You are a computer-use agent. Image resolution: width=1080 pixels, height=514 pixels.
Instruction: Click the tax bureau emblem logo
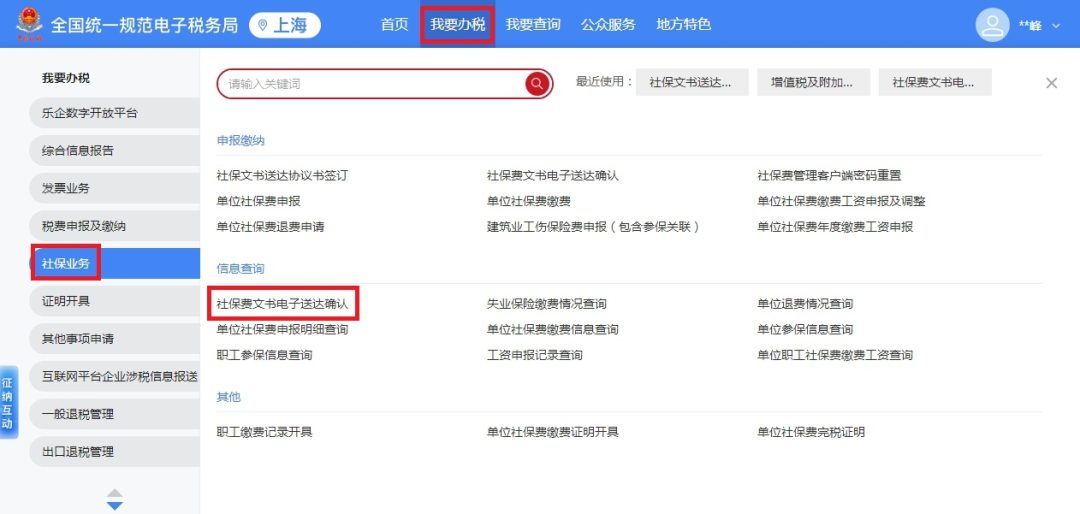click(28, 25)
